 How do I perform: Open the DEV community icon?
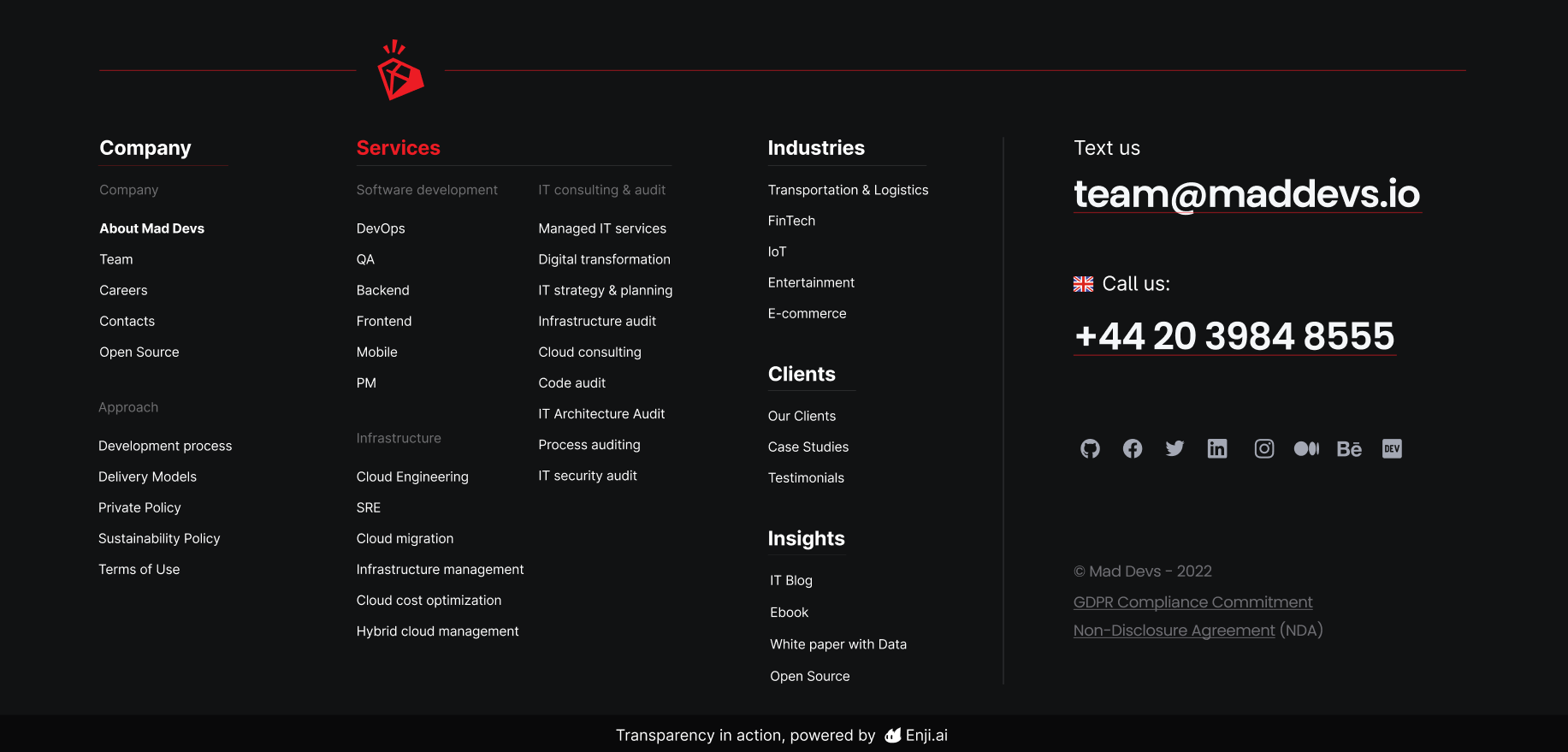point(1392,448)
